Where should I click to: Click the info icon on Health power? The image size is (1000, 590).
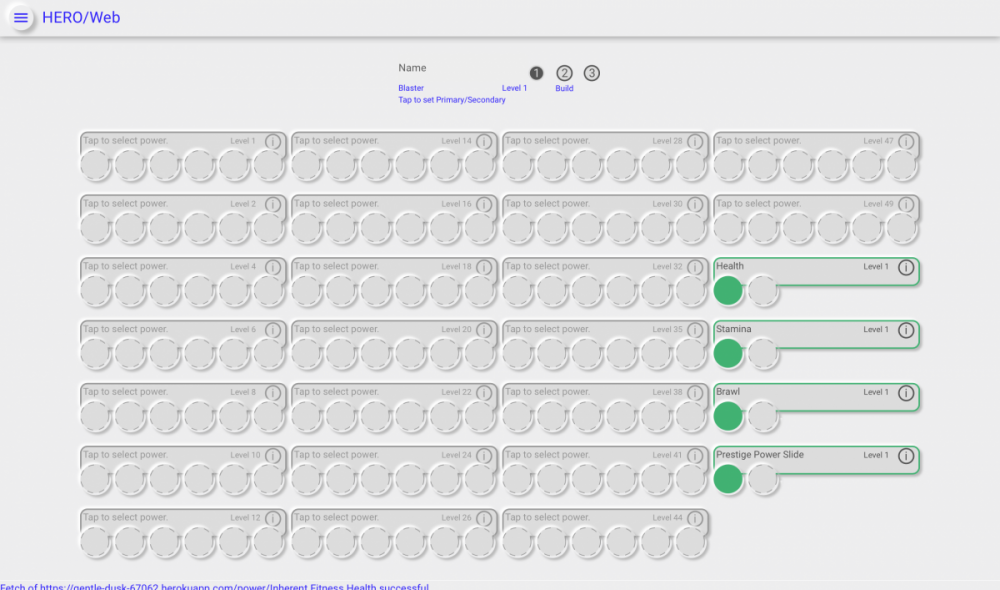tap(906, 268)
